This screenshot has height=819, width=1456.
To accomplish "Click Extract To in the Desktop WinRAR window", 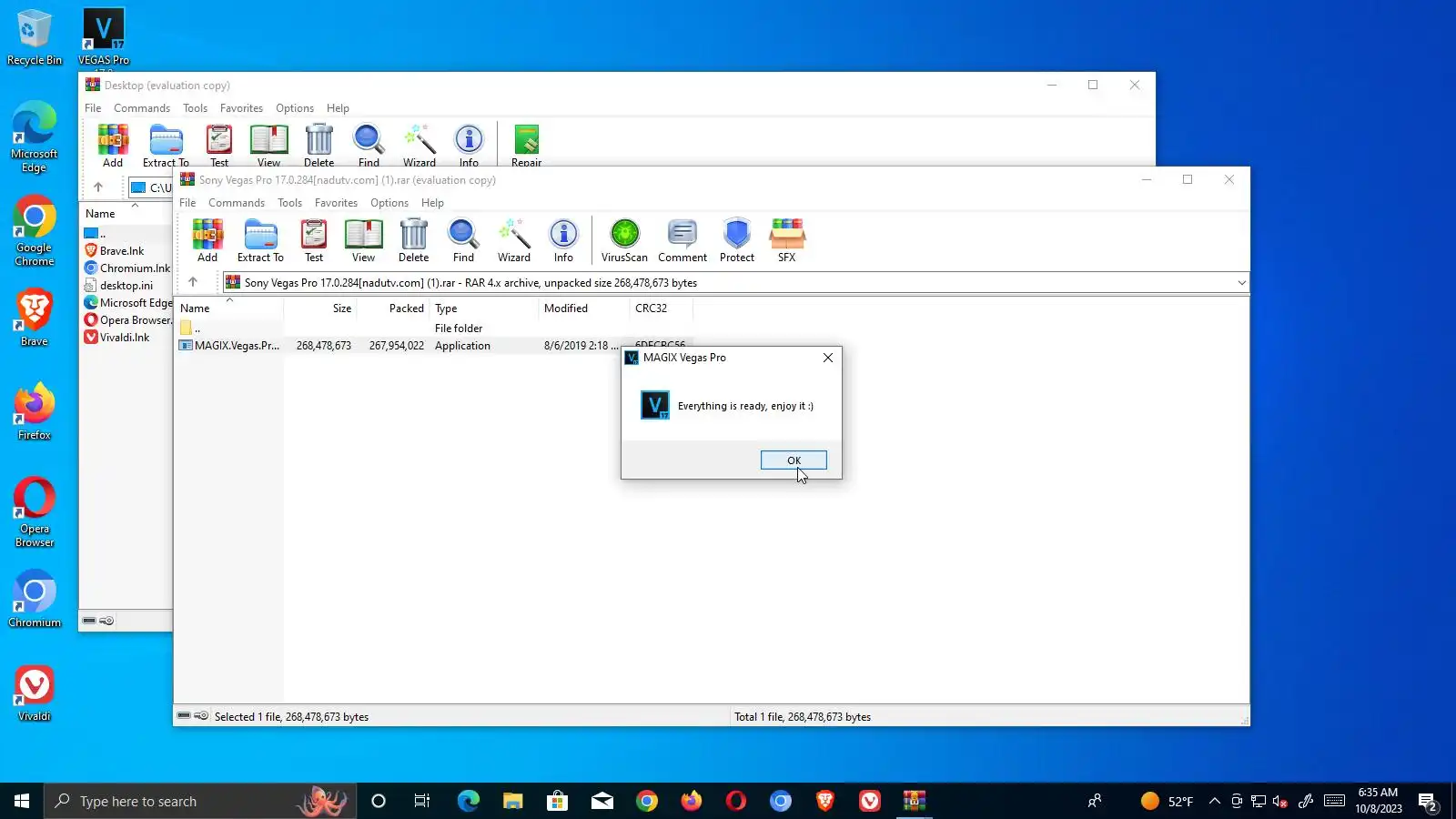I will click(x=166, y=146).
